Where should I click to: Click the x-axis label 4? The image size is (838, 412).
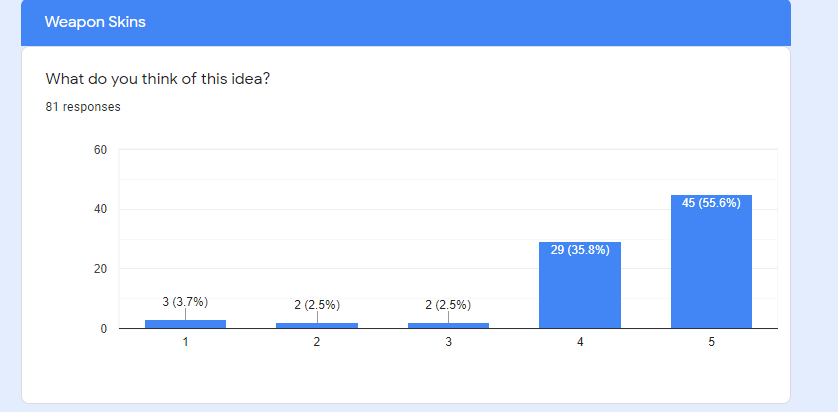point(580,342)
